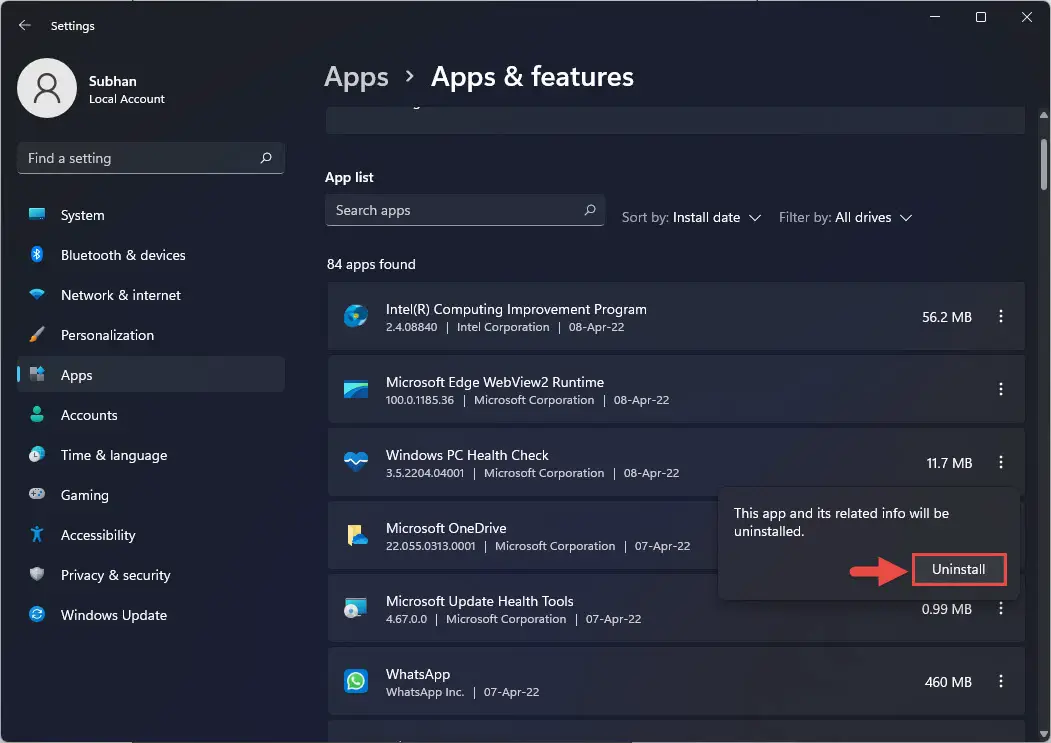
Task: Click the Bluetooth icon in sidebar
Action: click(37, 255)
